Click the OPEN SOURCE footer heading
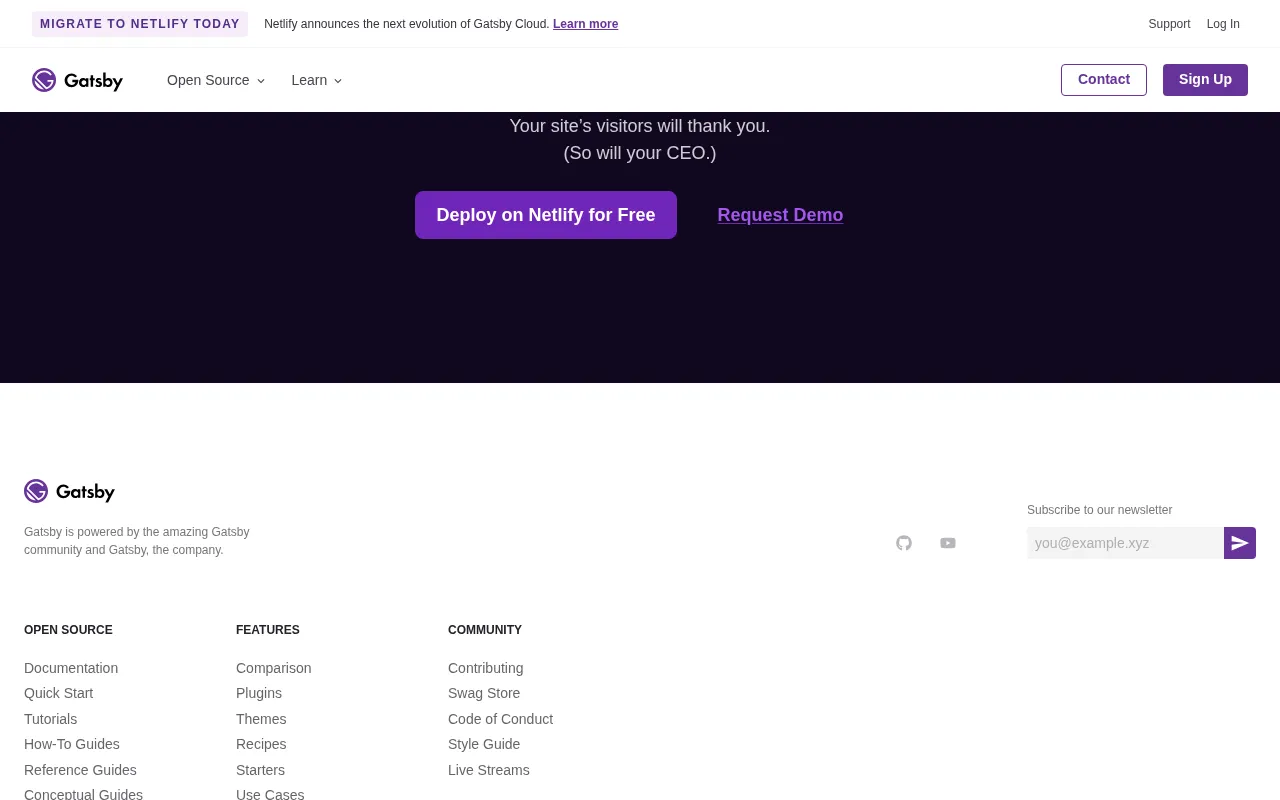The image size is (1280, 800). coord(68,630)
